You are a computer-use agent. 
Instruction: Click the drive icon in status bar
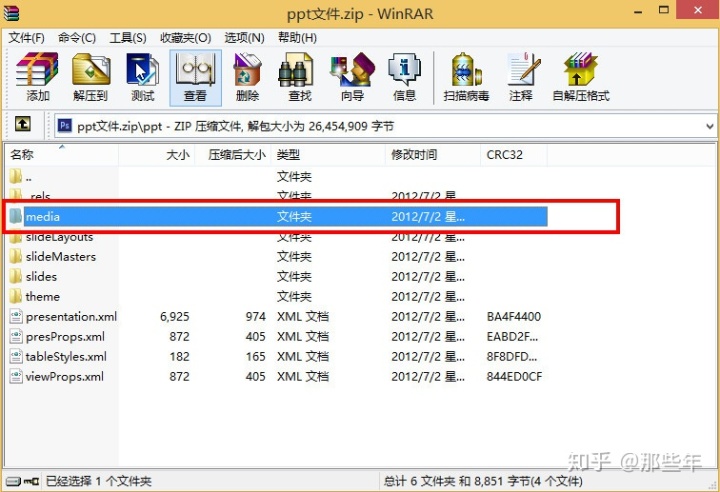pos(14,481)
